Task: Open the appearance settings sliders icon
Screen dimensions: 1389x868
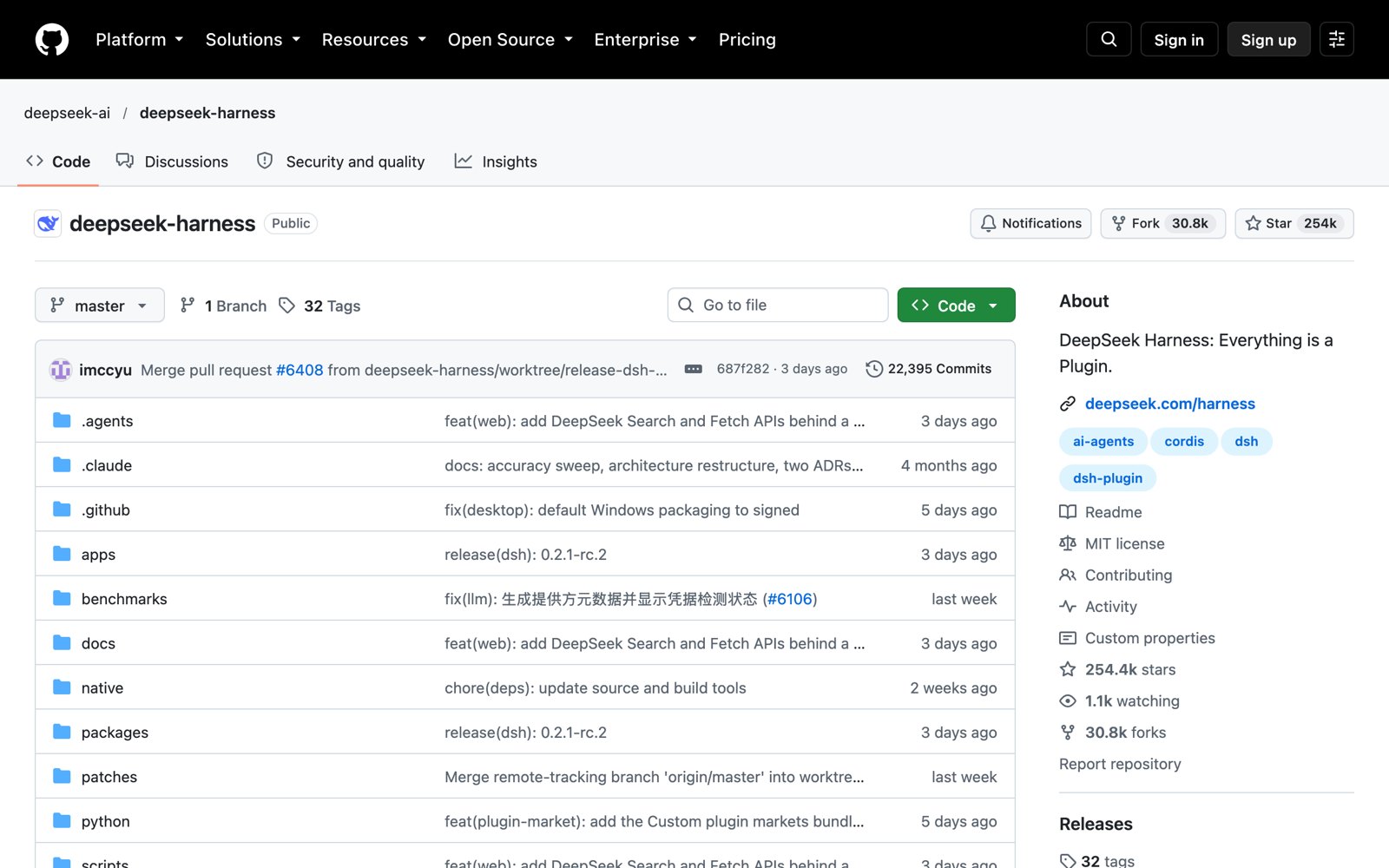Action: point(1337,39)
